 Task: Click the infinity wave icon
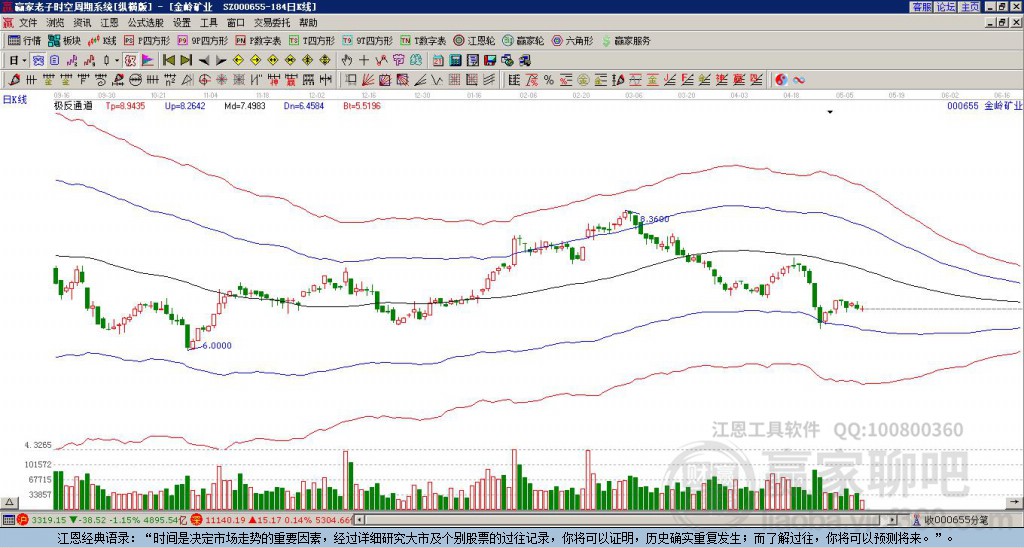pyautogui.click(x=799, y=80)
